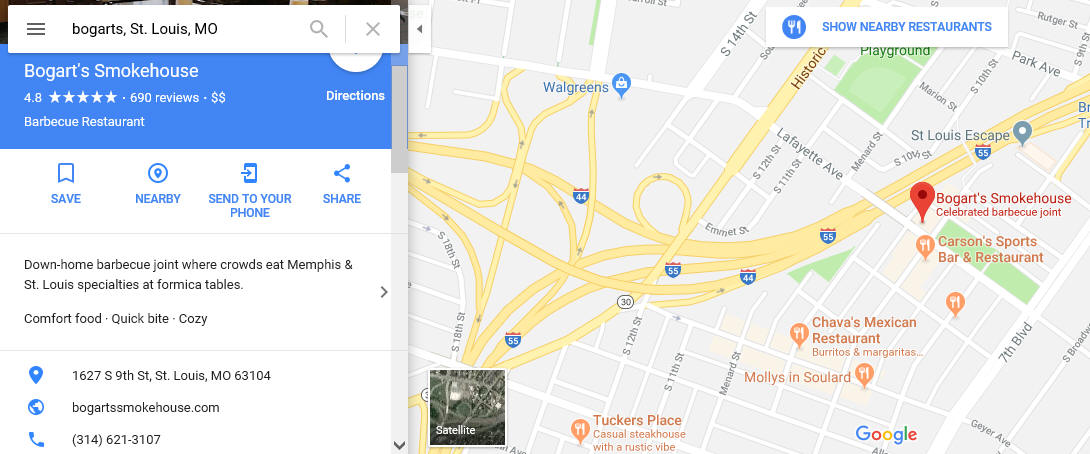Expand the place description chevron
The image size is (1090, 454).
384,292
